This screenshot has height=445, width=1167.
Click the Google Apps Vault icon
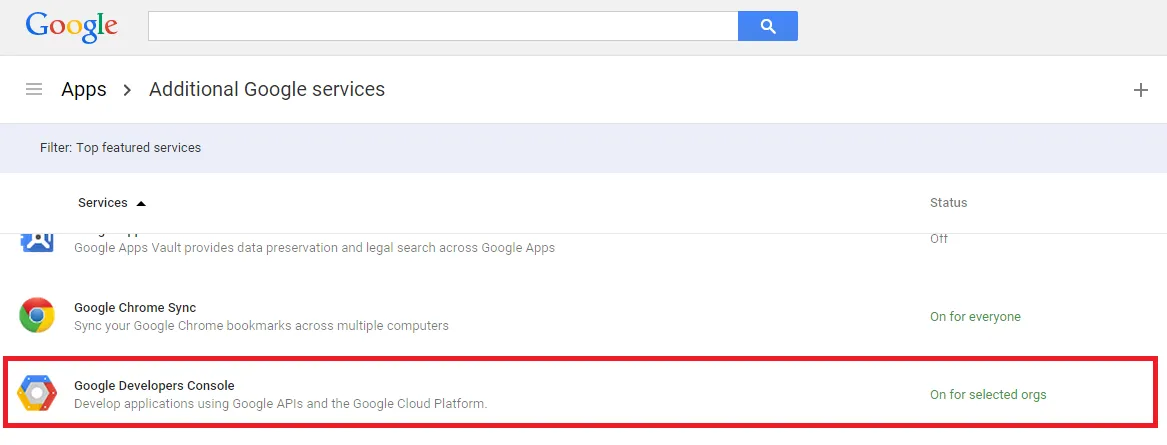36,243
